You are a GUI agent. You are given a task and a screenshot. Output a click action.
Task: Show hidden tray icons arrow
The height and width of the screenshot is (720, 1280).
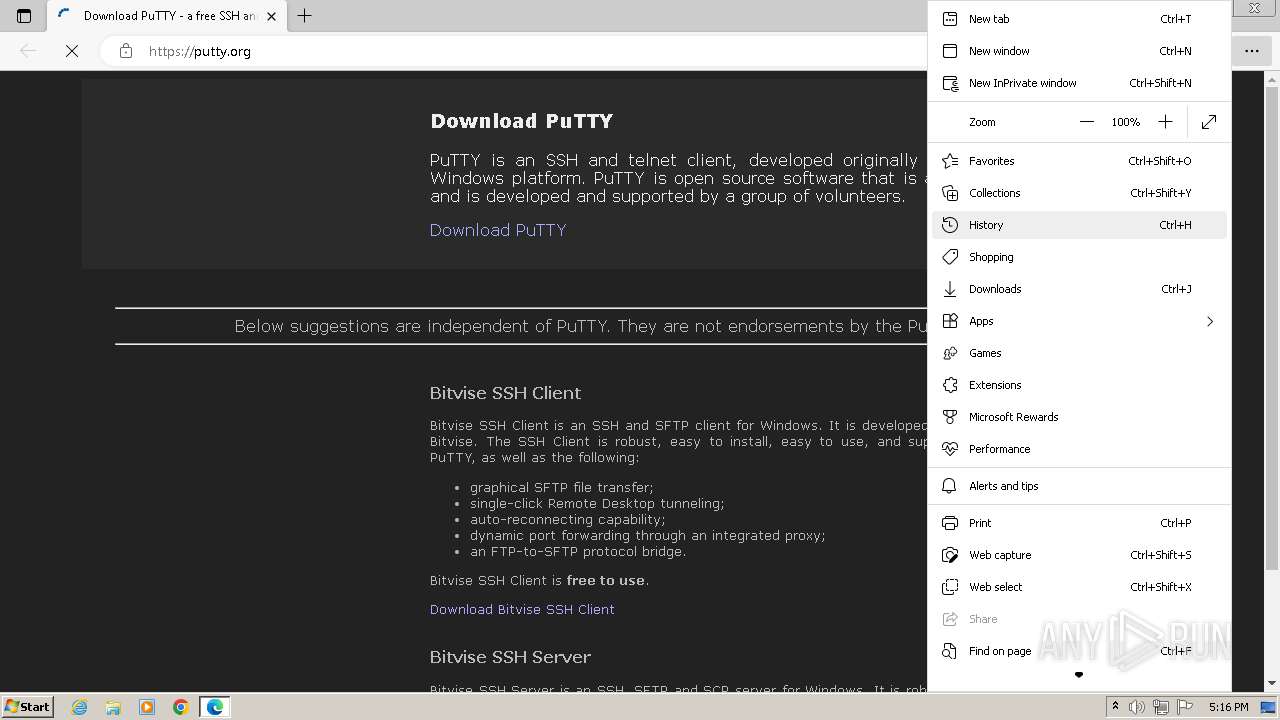[1115, 707]
